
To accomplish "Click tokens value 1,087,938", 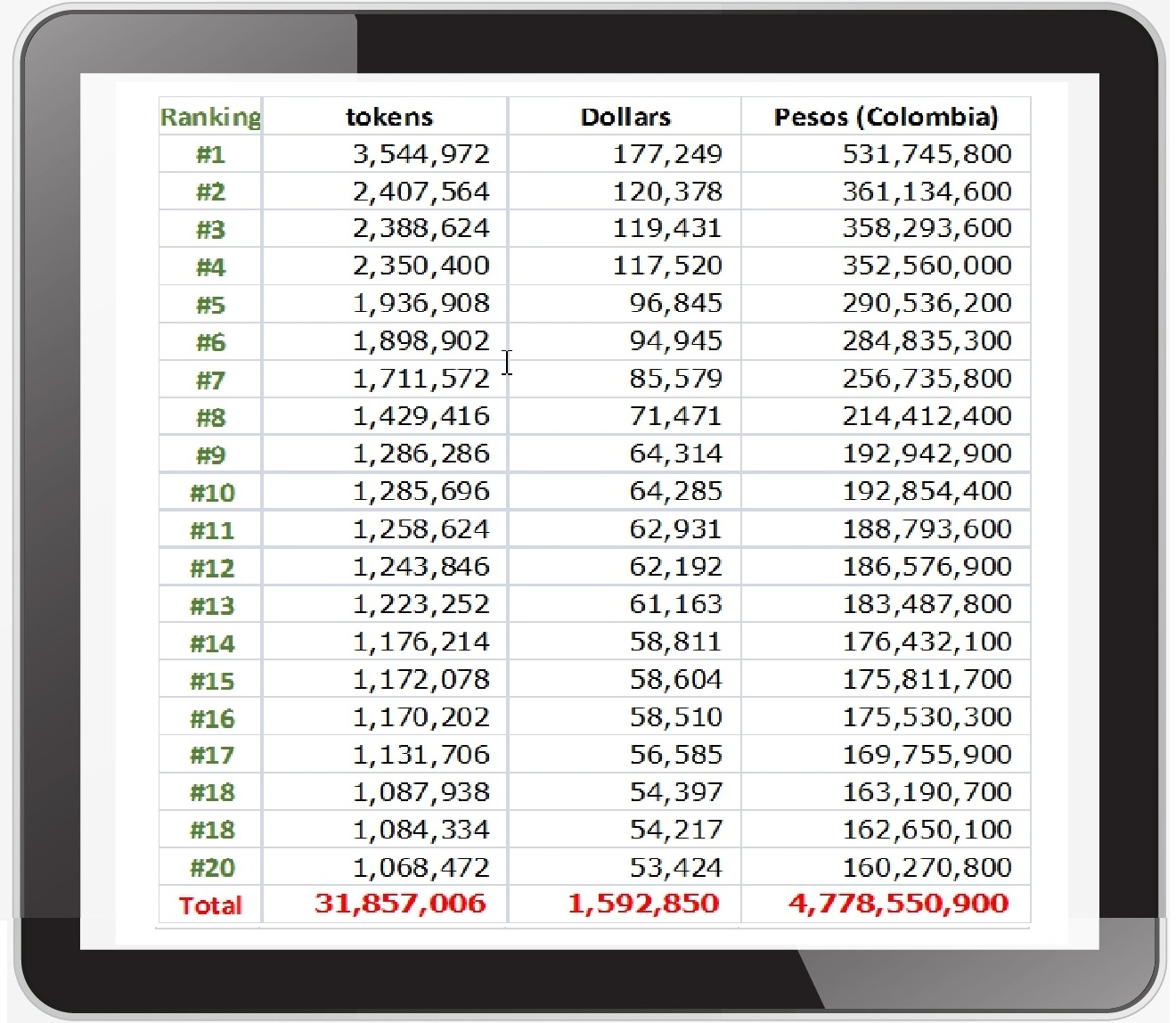I will pyautogui.click(x=421, y=791).
